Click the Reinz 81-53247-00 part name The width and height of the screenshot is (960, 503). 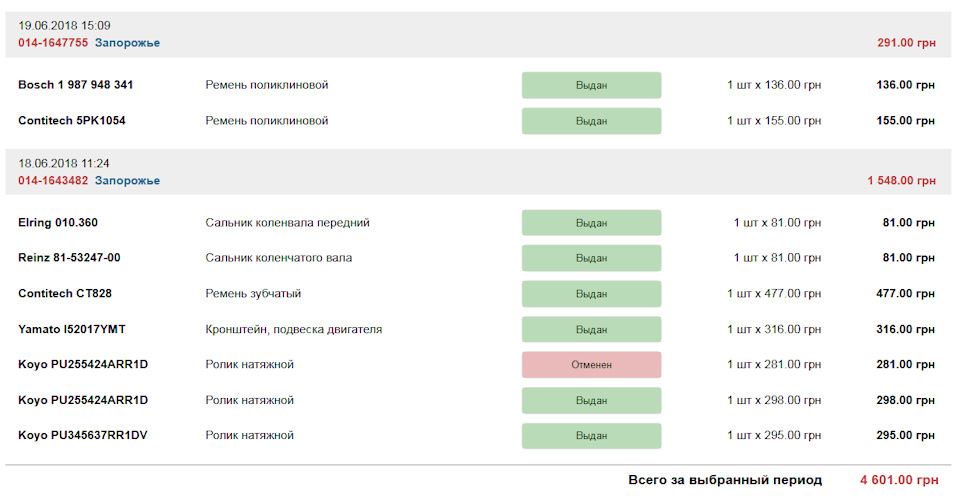pyautogui.click(x=69, y=258)
